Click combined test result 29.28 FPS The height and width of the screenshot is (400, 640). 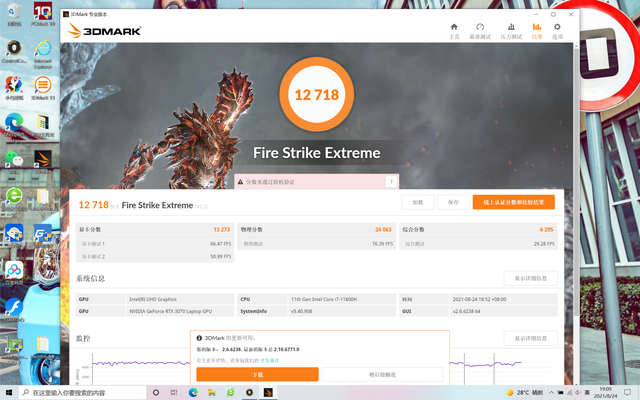pos(544,244)
